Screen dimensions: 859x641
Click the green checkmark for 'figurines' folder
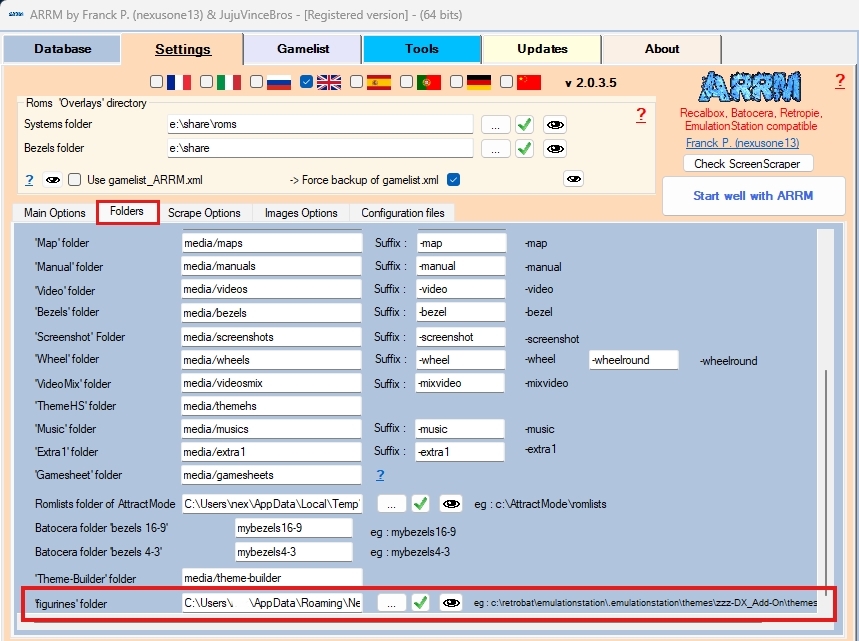421,603
